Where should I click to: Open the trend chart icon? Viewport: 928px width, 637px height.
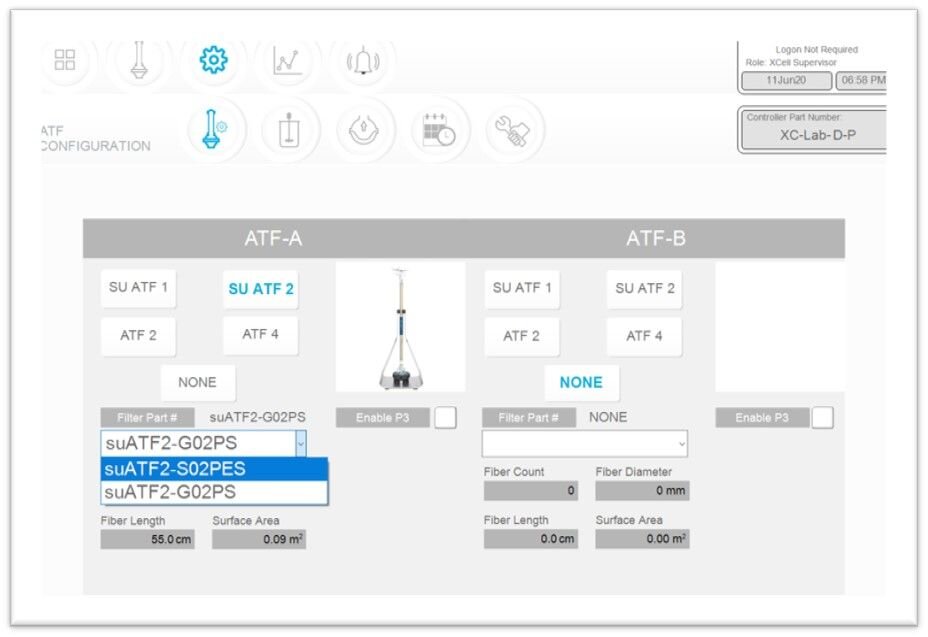288,60
